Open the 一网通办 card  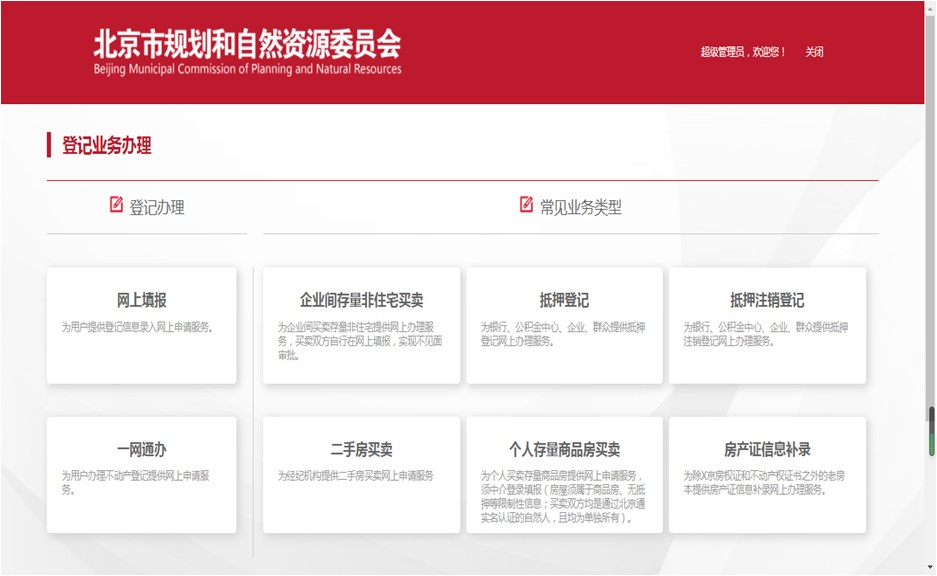coord(142,475)
